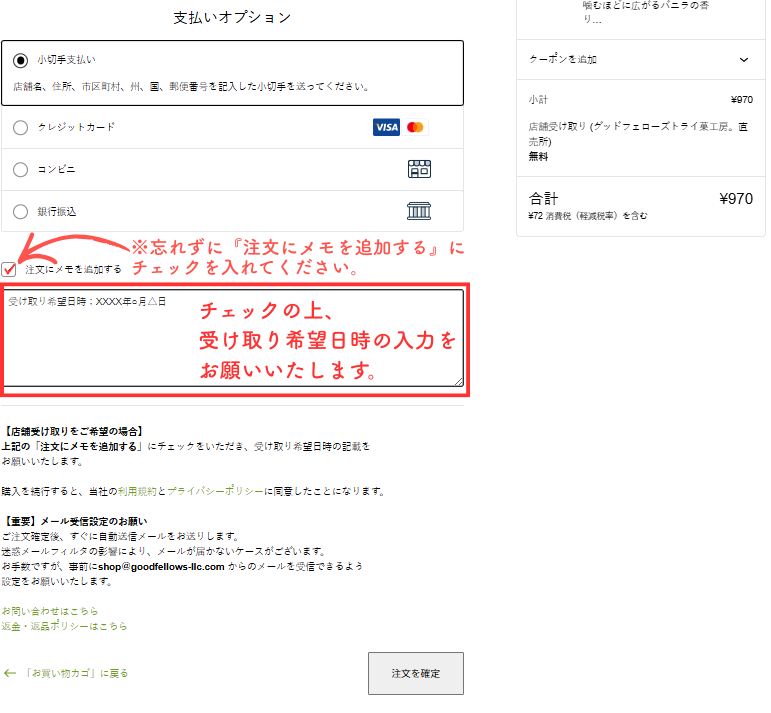Click the note textarea resize handle

click(459, 381)
